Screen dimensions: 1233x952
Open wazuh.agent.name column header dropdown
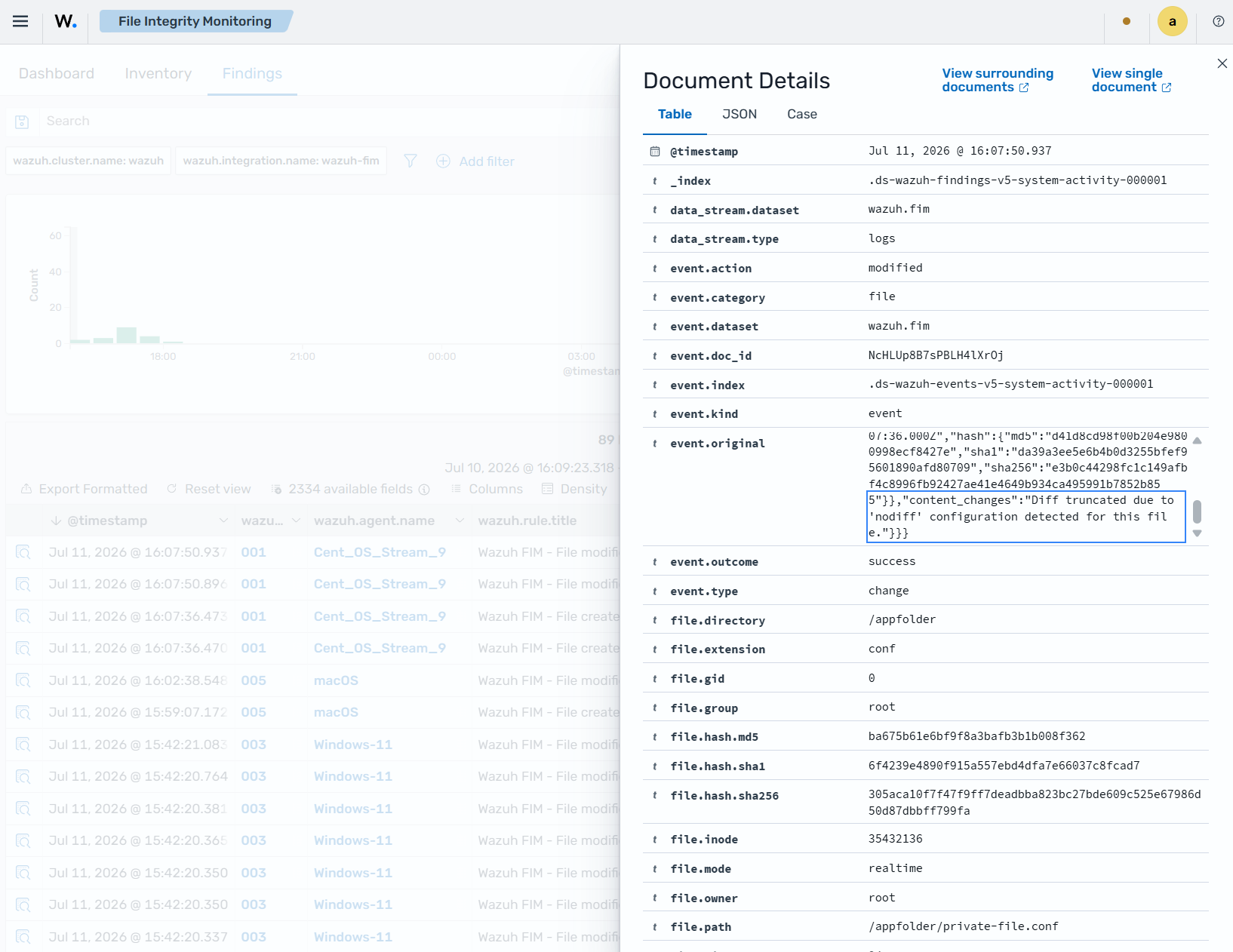coord(460,521)
